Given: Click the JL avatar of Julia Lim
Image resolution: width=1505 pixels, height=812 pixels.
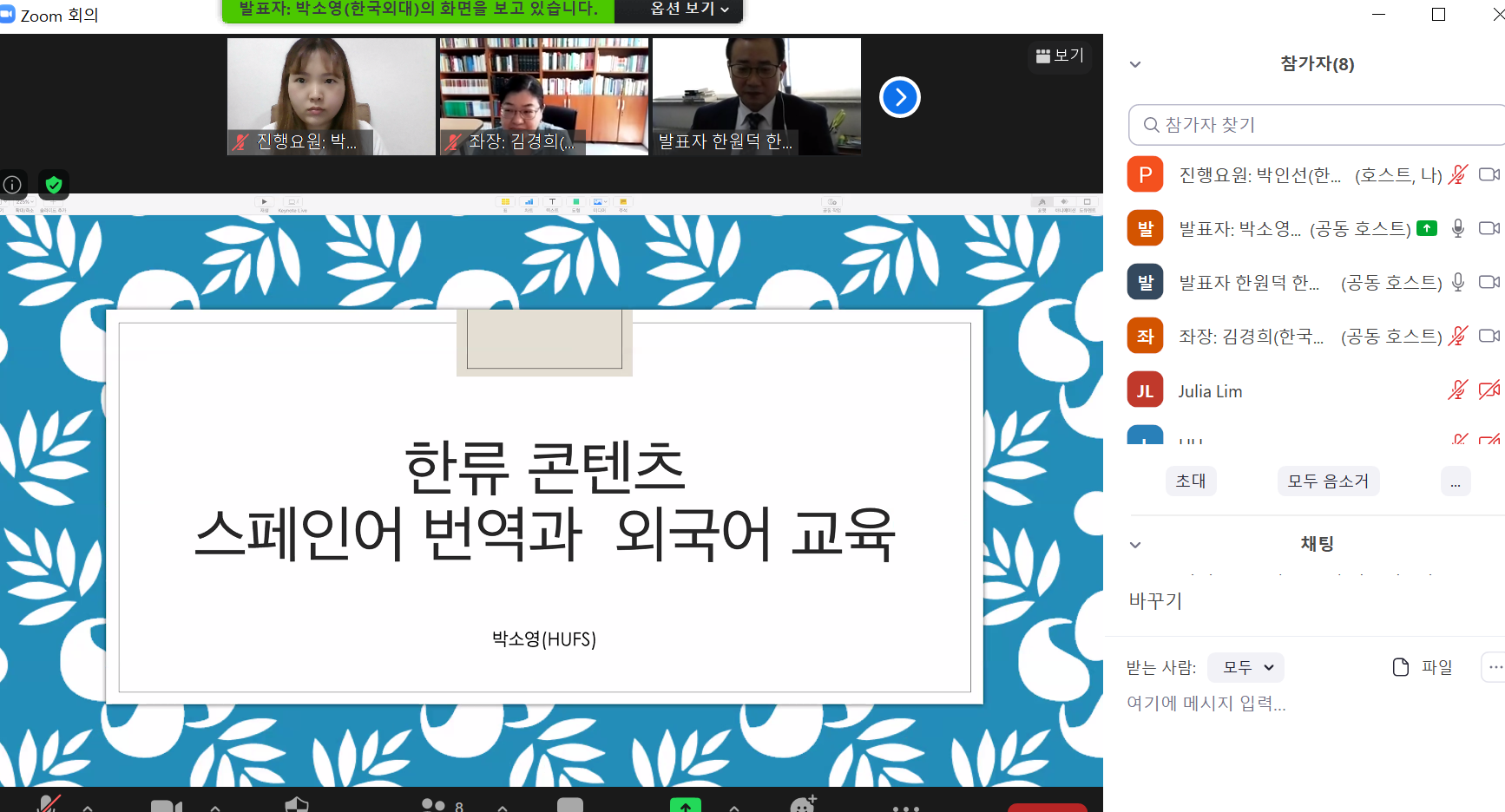Looking at the screenshot, I should [x=1145, y=390].
